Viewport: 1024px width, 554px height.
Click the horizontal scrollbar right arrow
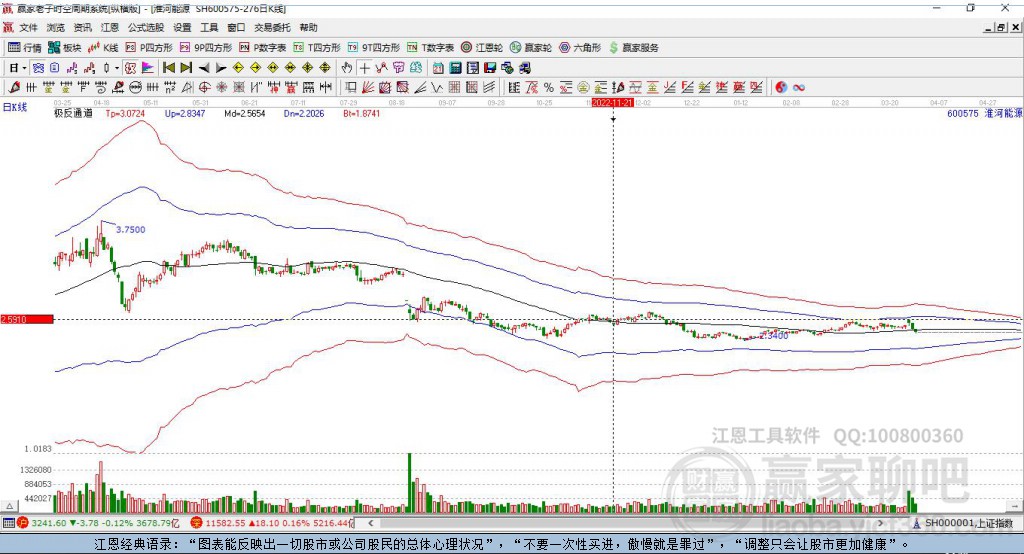880,523
